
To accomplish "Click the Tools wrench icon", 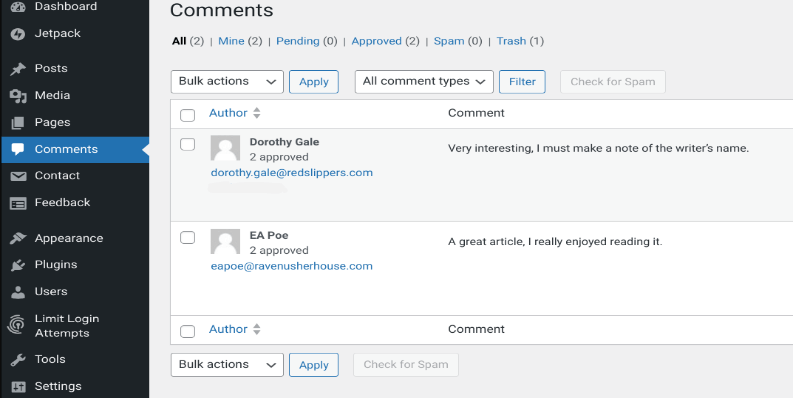I will click(18, 360).
